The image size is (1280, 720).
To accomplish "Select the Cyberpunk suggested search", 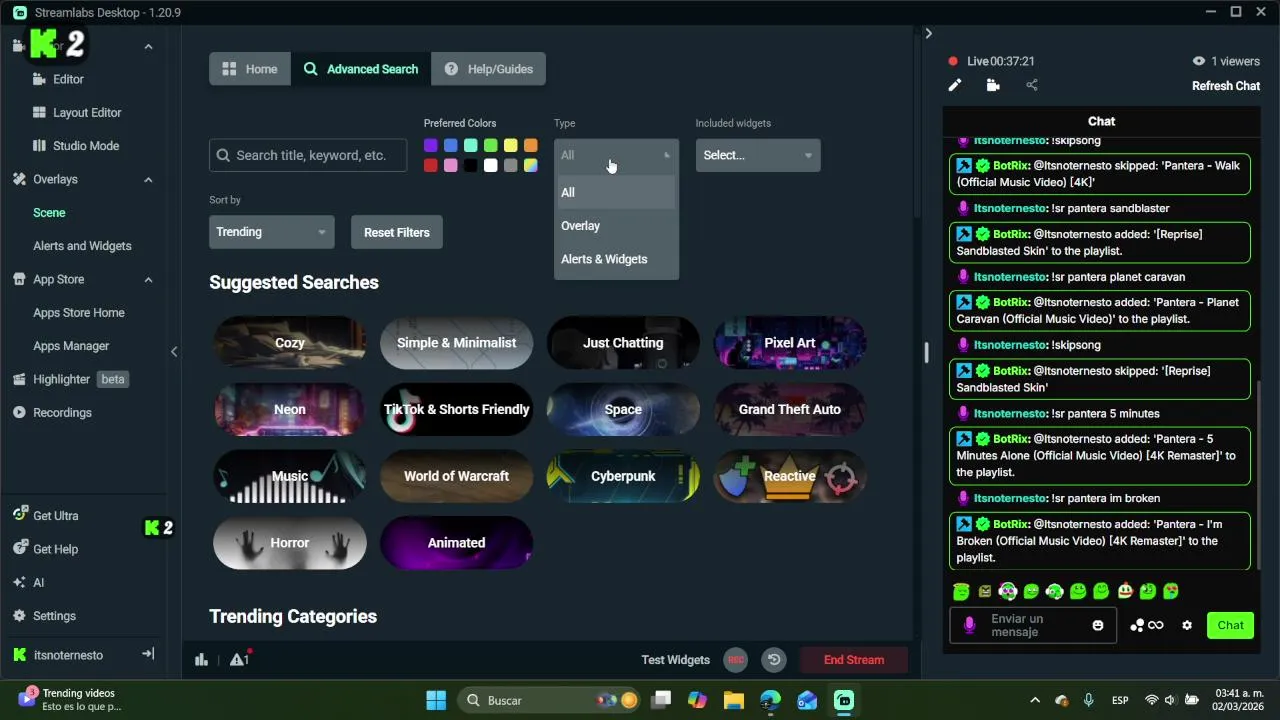I will pos(623,476).
